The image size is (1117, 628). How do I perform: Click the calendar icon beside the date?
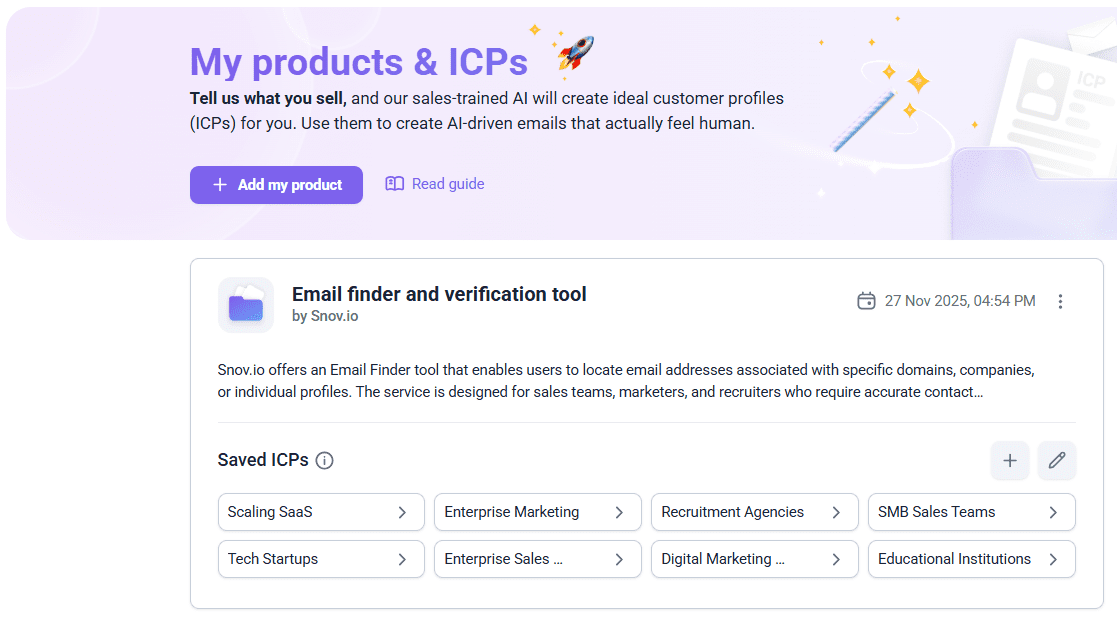point(866,301)
